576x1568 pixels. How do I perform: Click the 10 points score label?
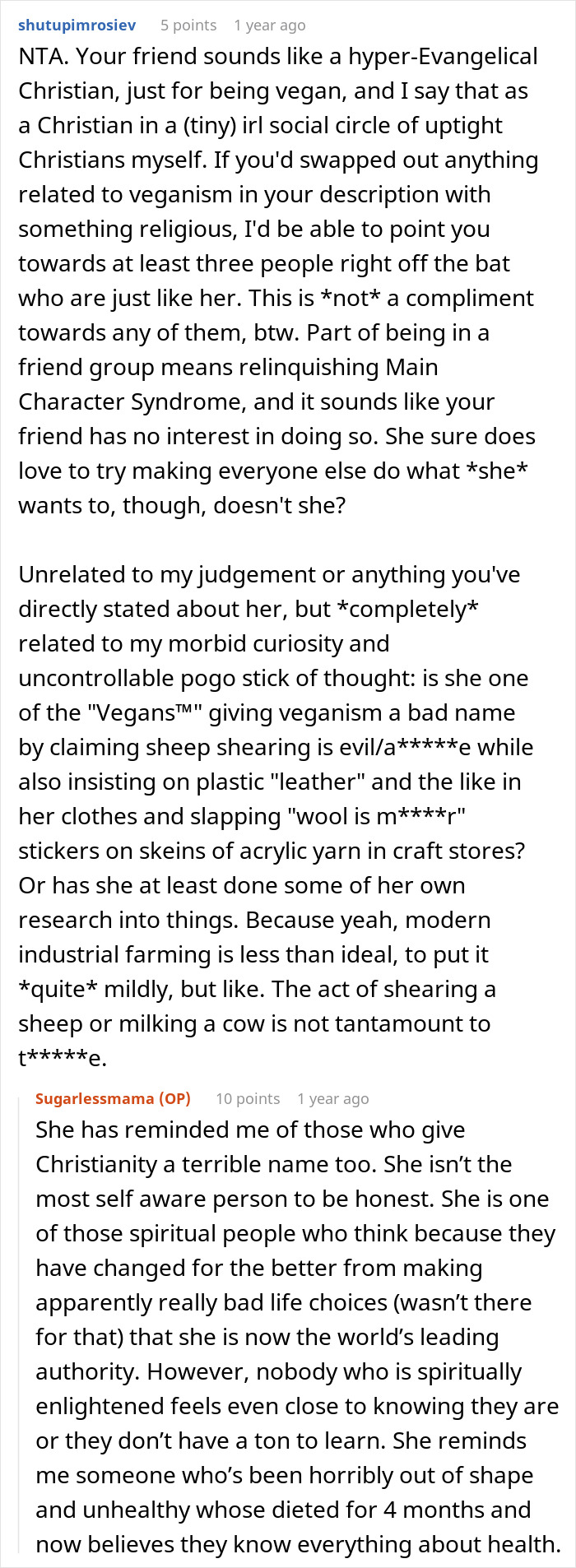(x=248, y=1098)
